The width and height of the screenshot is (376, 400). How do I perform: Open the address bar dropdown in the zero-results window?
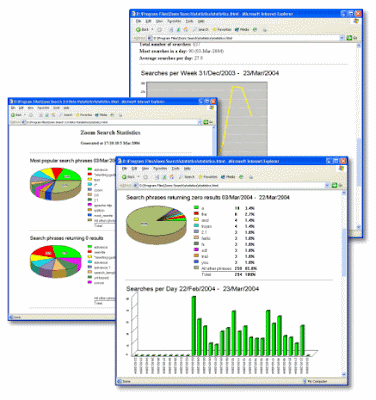click(327, 185)
